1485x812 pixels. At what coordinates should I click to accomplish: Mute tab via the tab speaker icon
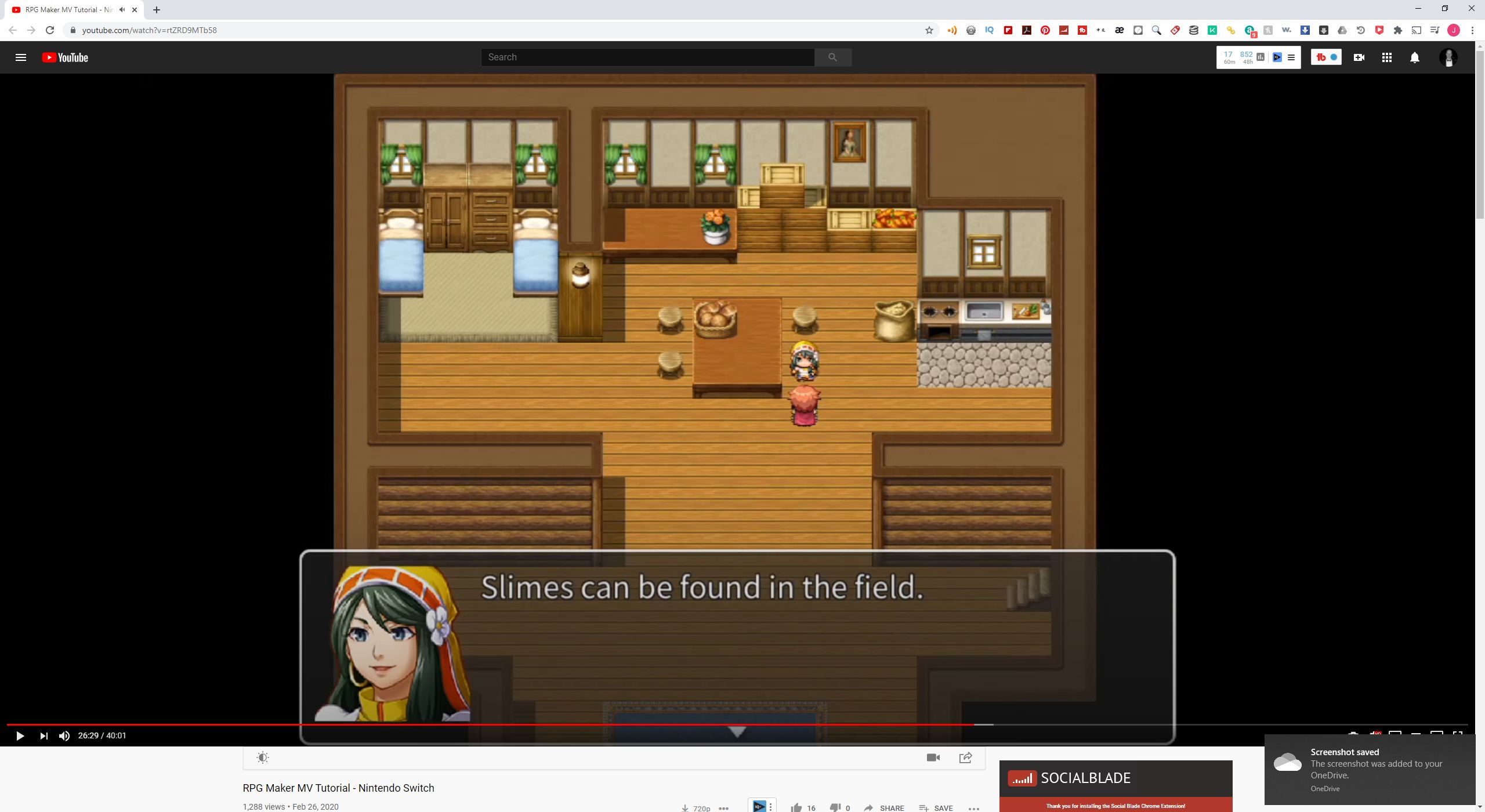click(122, 10)
